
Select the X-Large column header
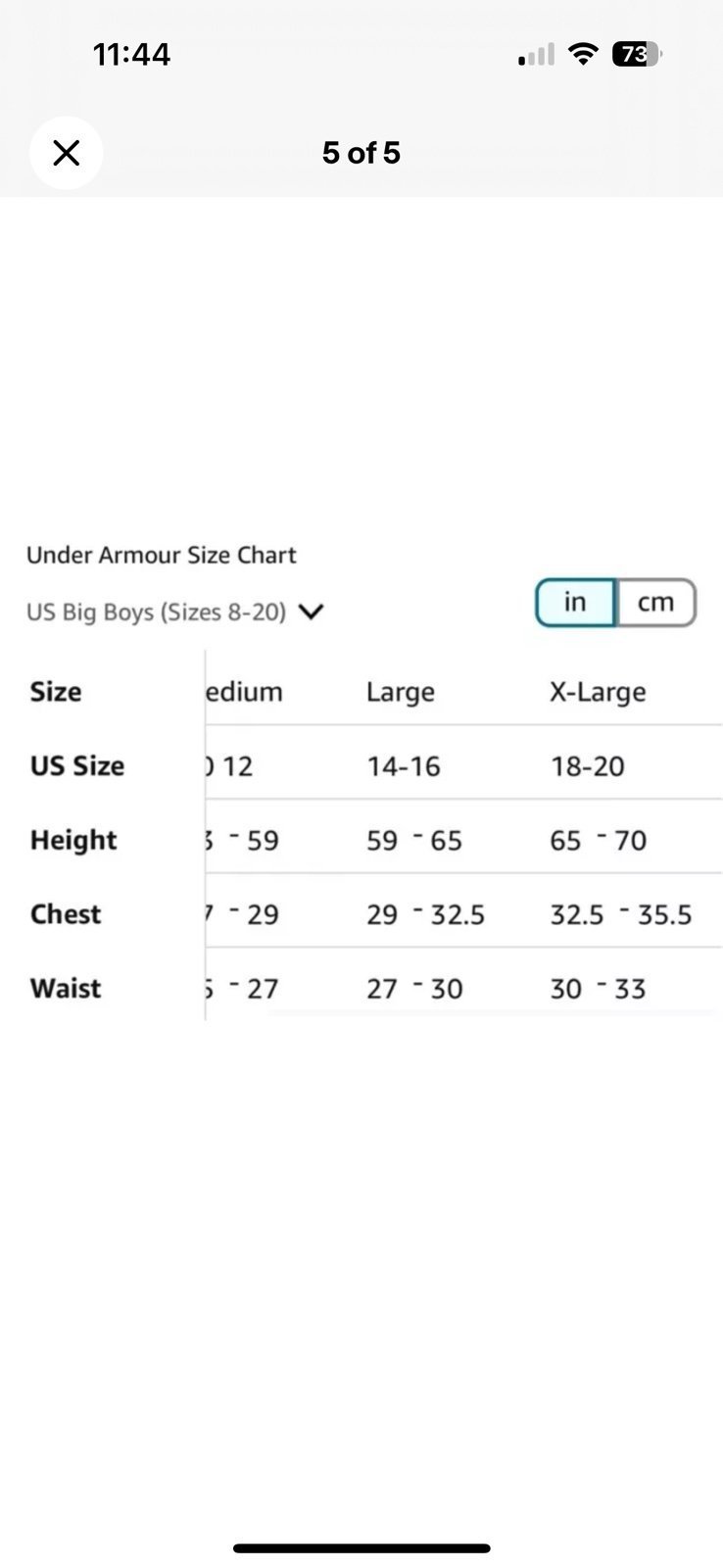(598, 692)
